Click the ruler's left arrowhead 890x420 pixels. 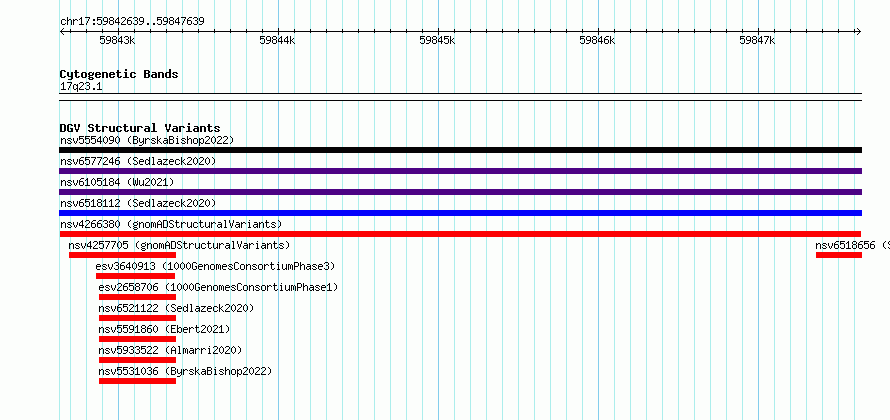point(62,31)
